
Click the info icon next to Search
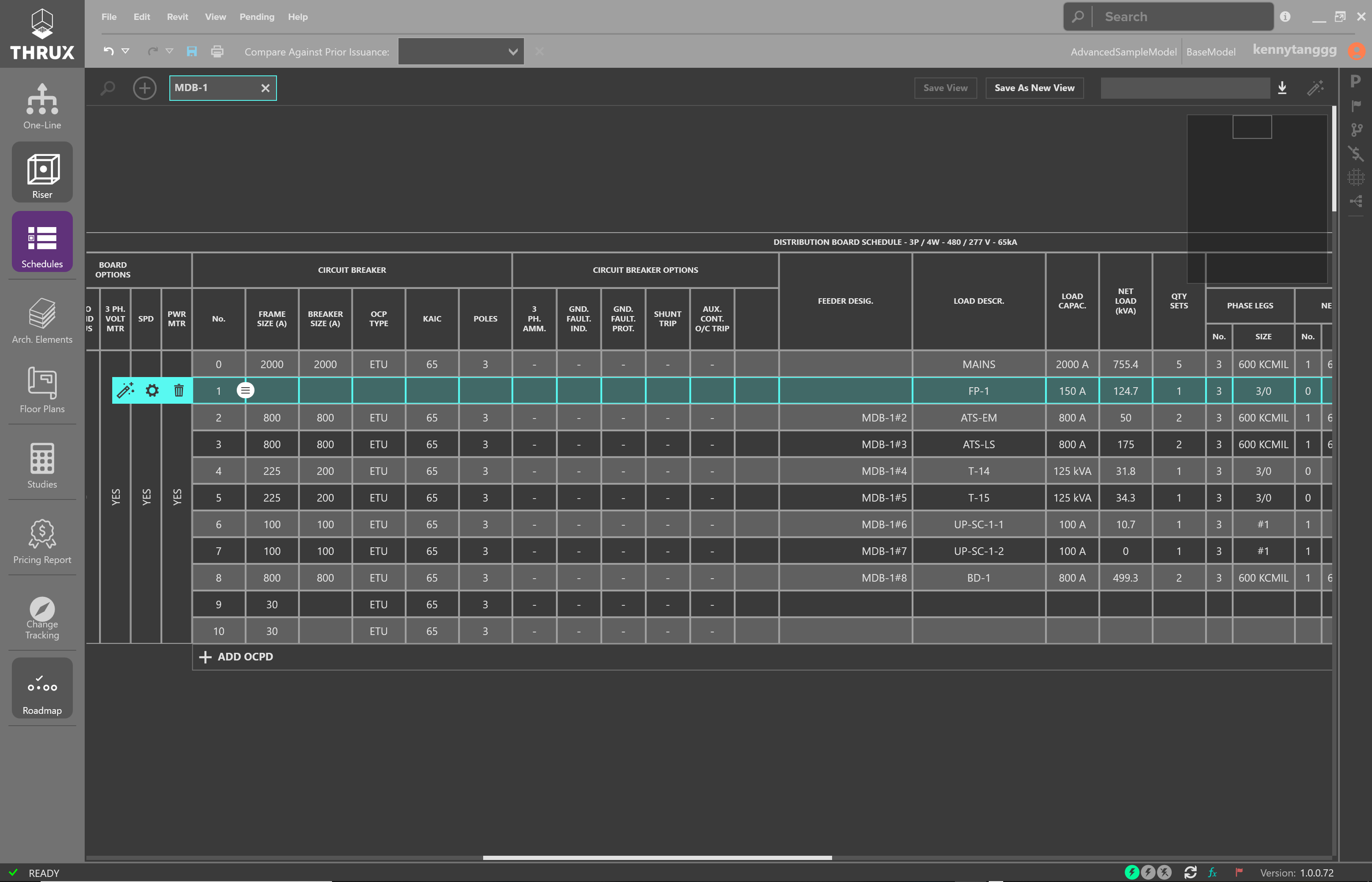tap(1285, 17)
